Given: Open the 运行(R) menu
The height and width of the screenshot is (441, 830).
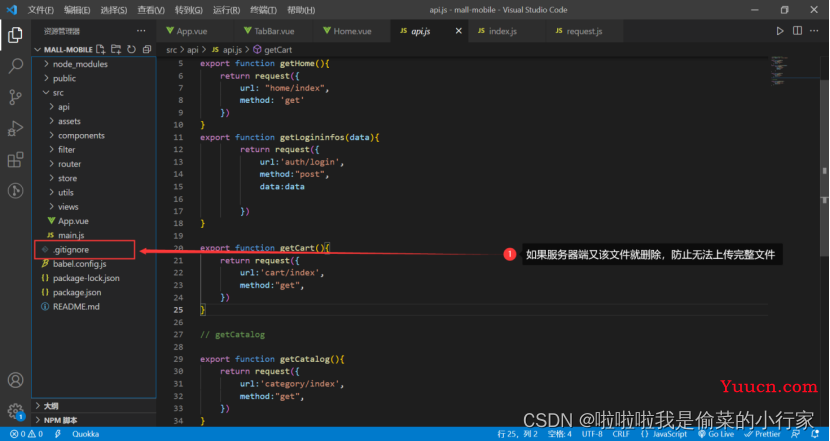Looking at the screenshot, I should 227,10.
